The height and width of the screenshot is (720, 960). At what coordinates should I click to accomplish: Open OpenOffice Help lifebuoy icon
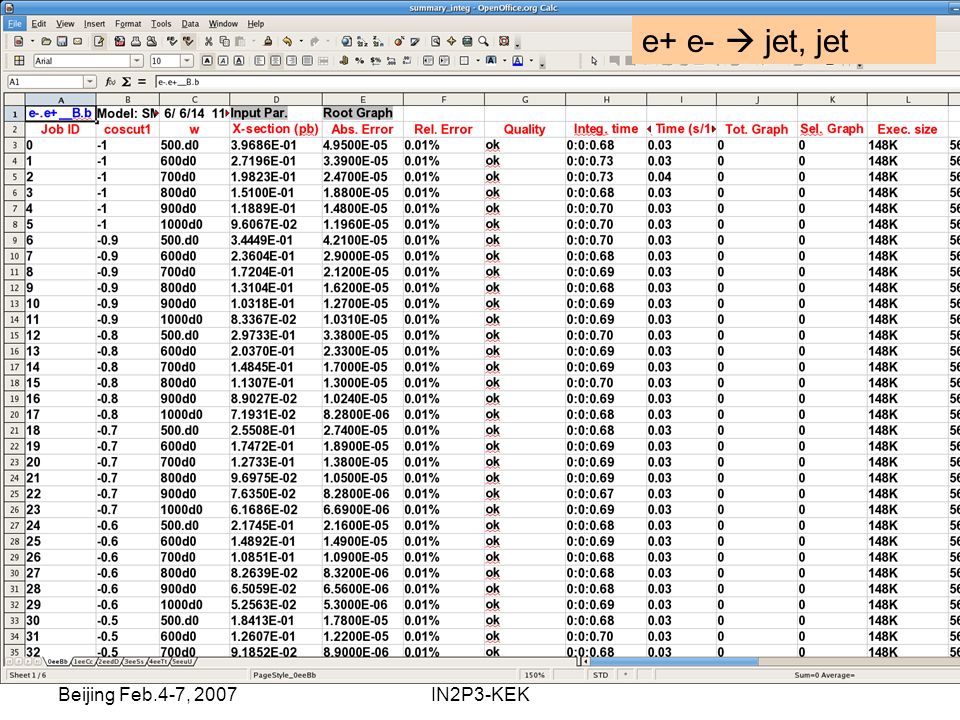coord(504,41)
